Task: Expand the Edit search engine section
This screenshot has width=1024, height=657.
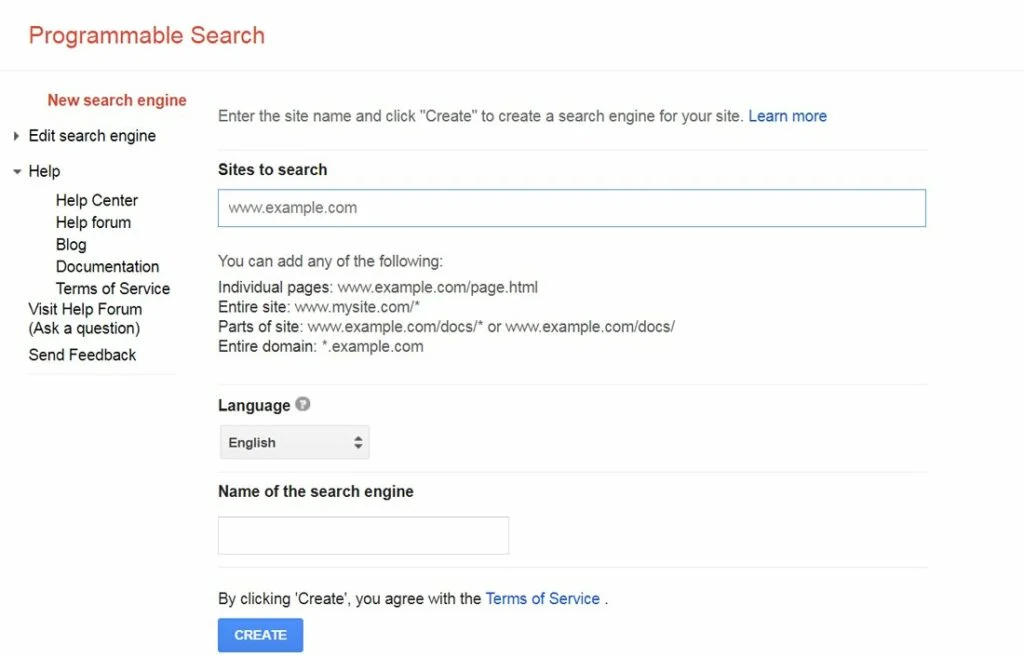Action: point(16,136)
